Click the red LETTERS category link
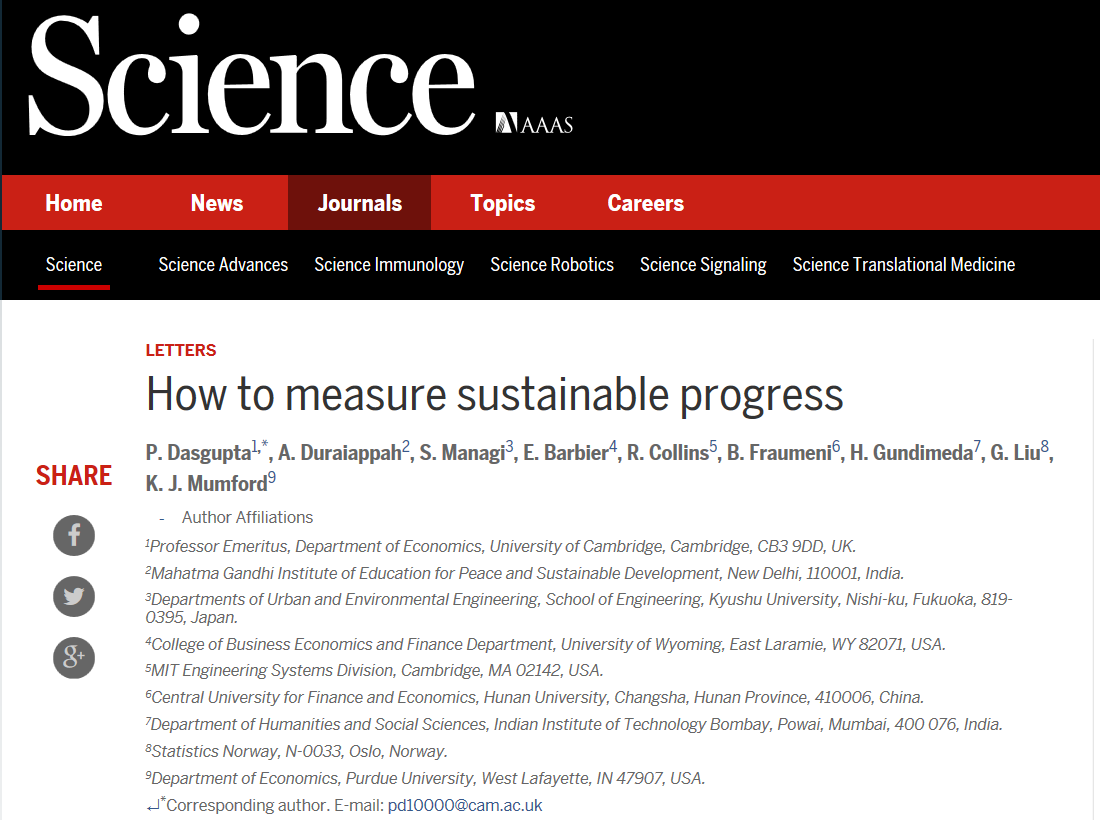Image resolution: width=1100 pixels, height=820 pixels. click(x=181, y=350)
